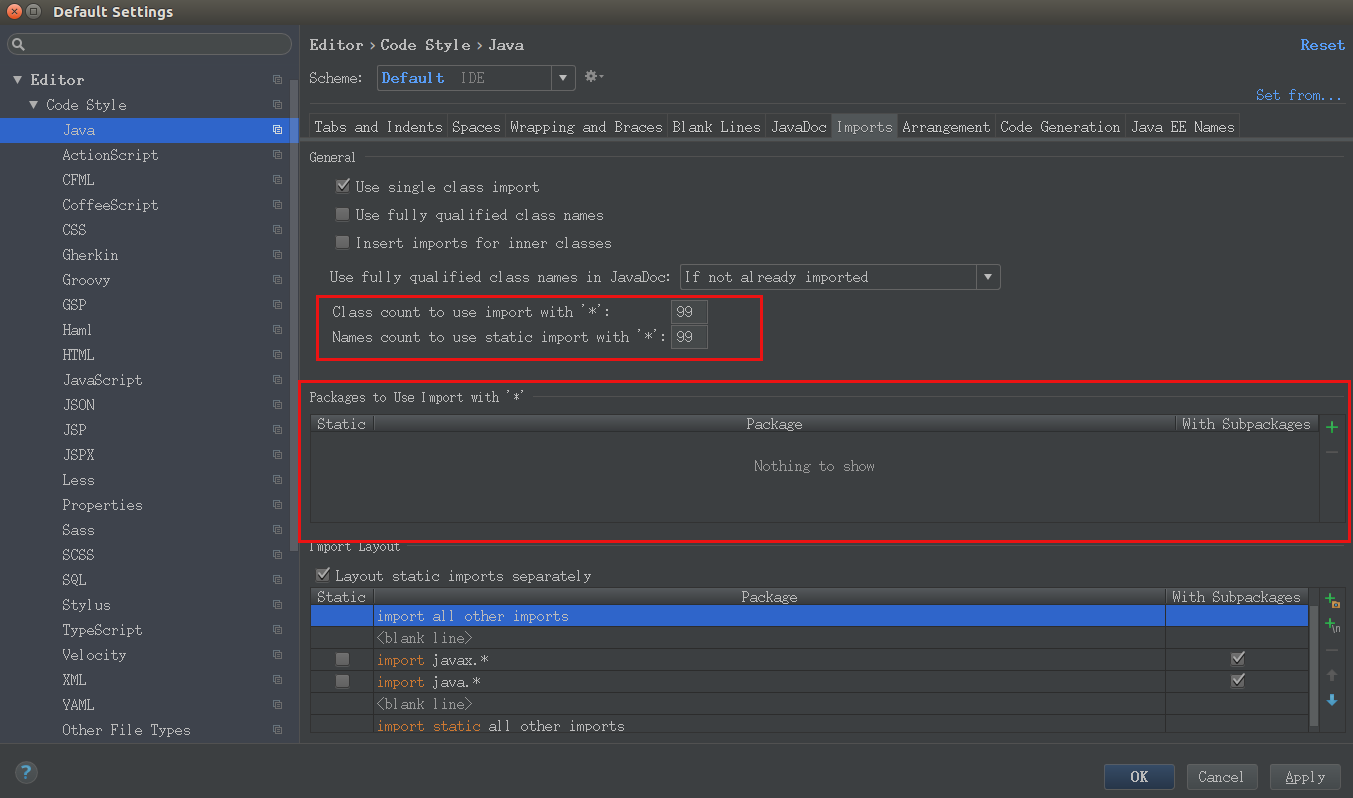Toggle Use single class import

[x=342, y=186]
